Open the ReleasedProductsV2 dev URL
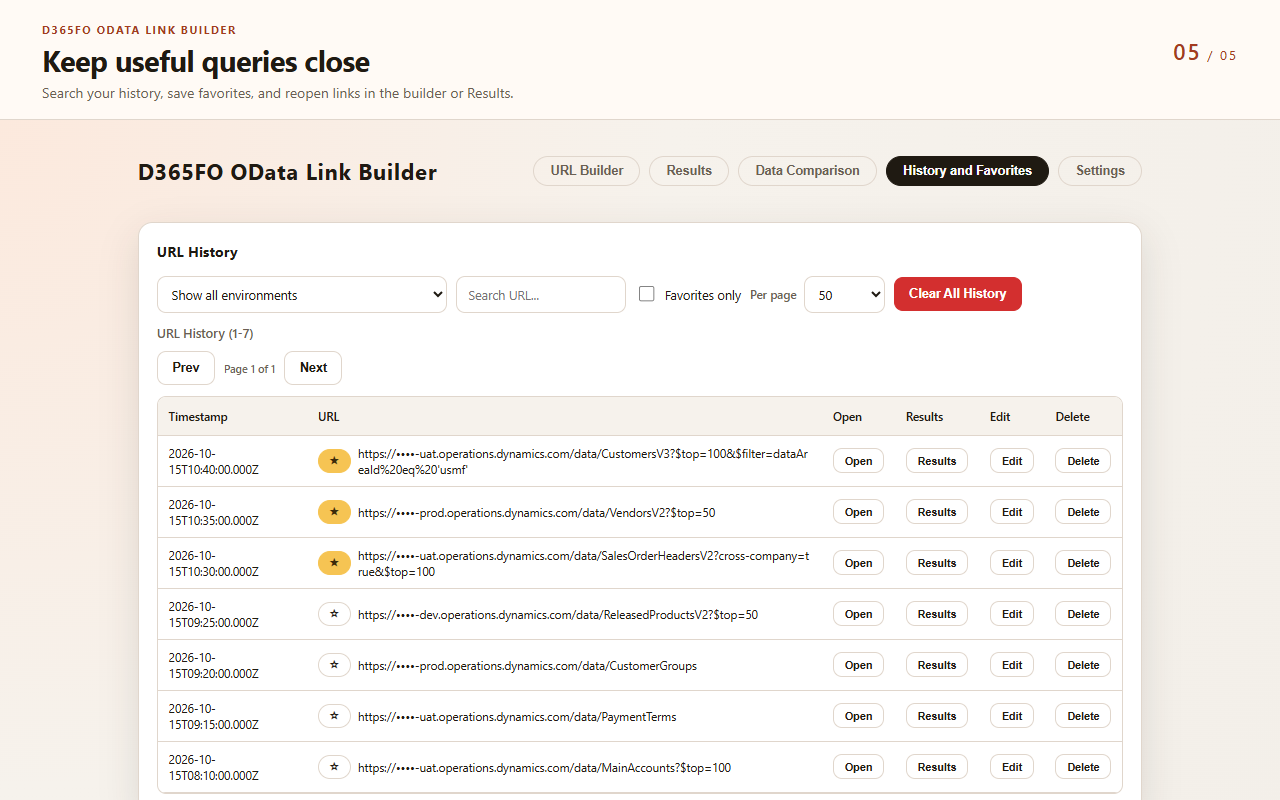The width and height of the screenshot is (1280, 800). (x=858, y=614)
